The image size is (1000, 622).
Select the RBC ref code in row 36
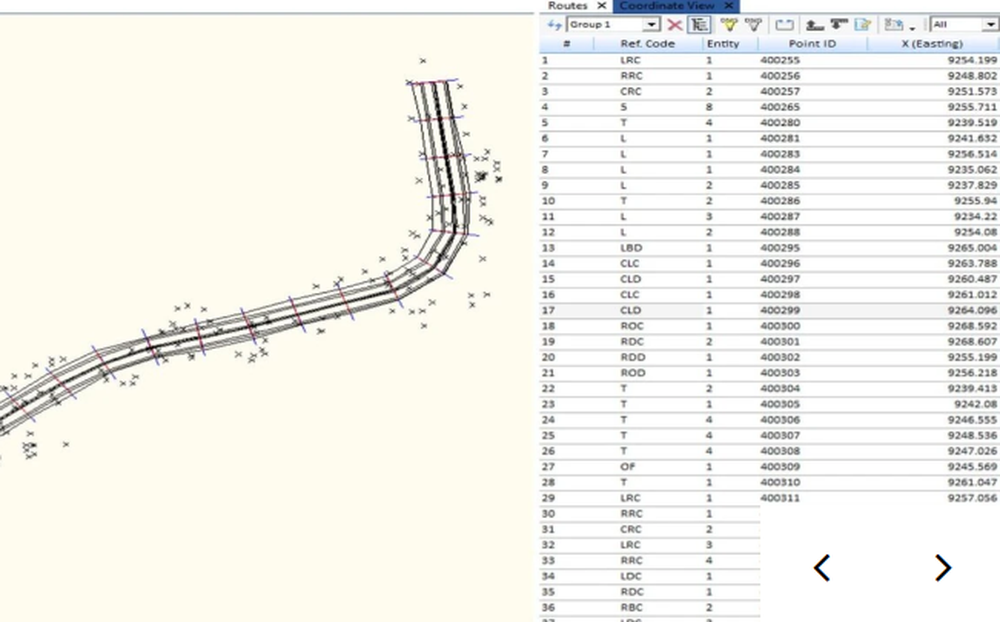(x=631, y=607)
